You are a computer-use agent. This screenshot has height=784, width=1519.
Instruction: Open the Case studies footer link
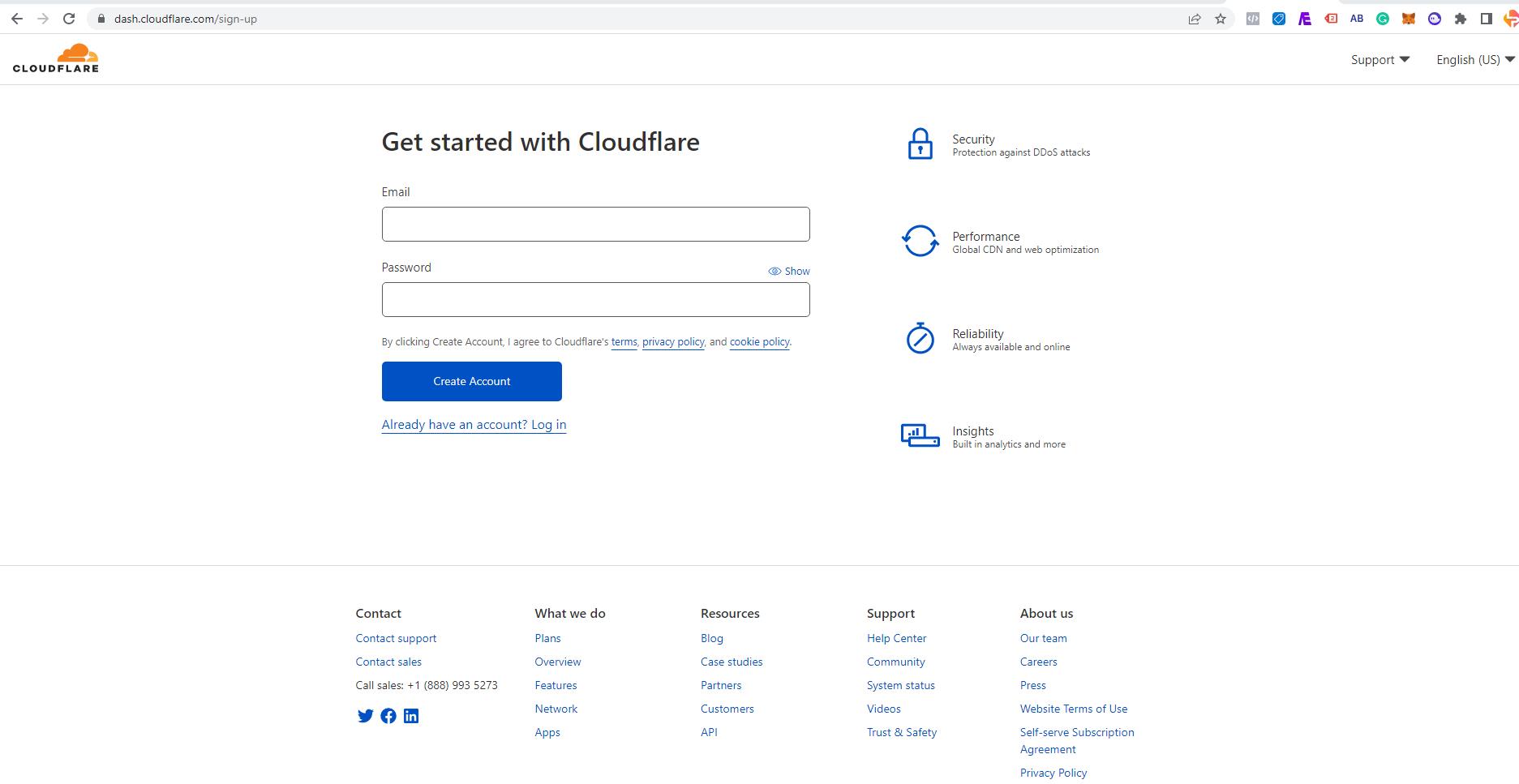point(732,662)
